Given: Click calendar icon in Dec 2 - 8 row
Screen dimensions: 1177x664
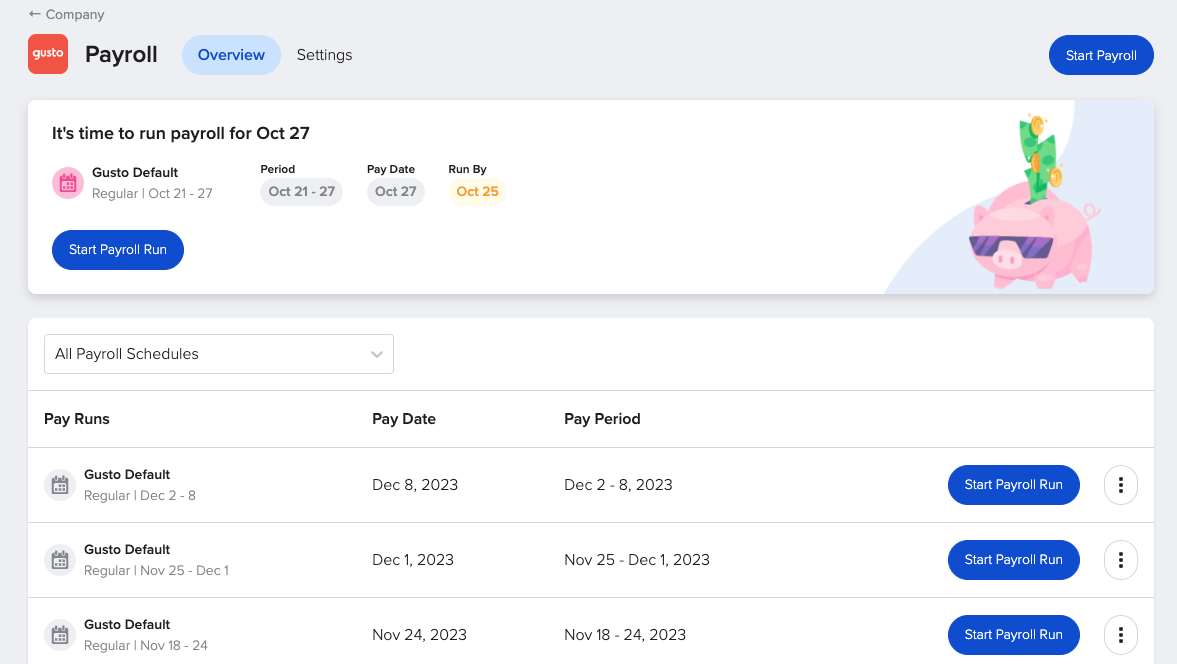Looking at the screenshot, I should pyautogui.click(x=60, y=485).
